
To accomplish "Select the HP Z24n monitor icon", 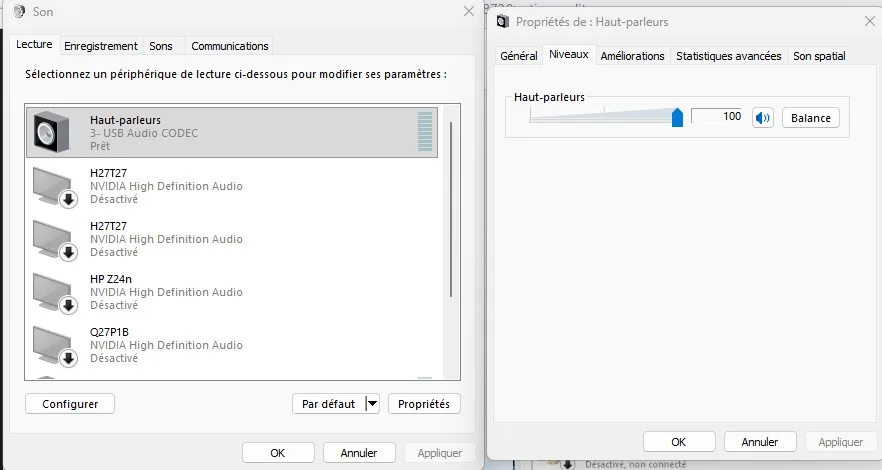I will 54,292.
